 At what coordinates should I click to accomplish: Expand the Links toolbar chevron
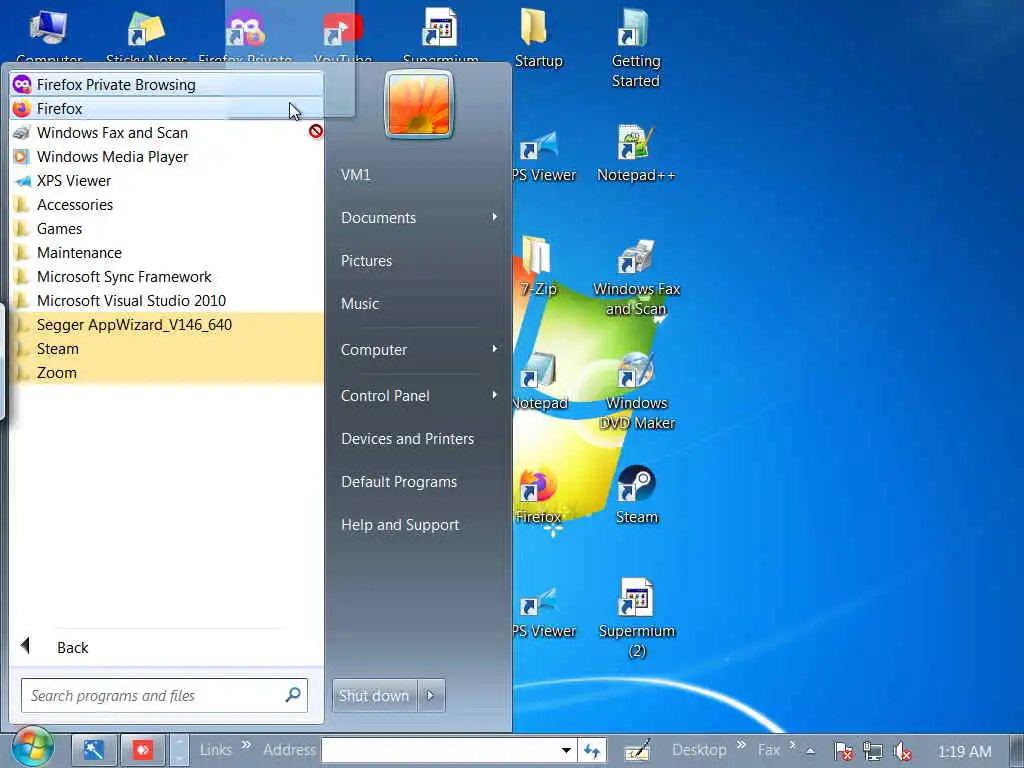point(246,745)
